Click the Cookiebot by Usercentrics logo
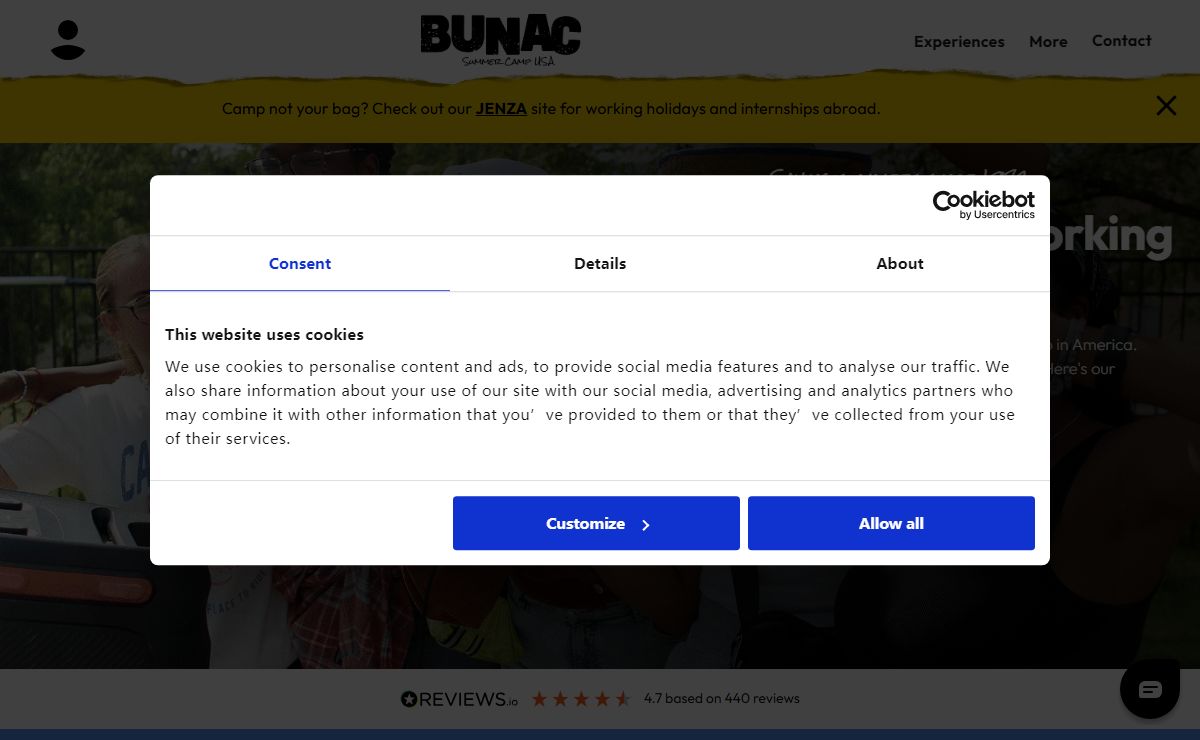 [x=983, y=204]
